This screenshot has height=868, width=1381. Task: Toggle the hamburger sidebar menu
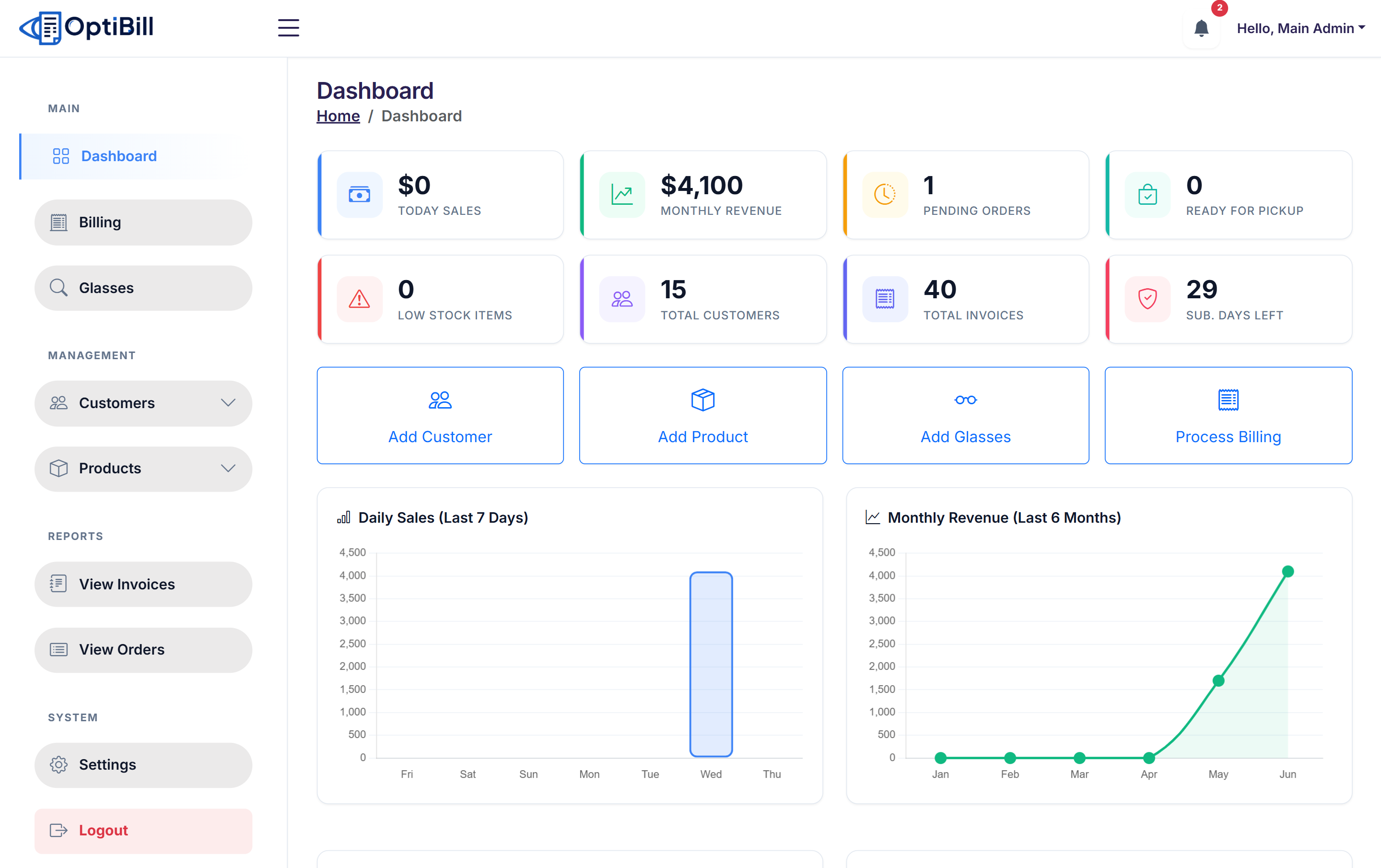pos(289,27)
